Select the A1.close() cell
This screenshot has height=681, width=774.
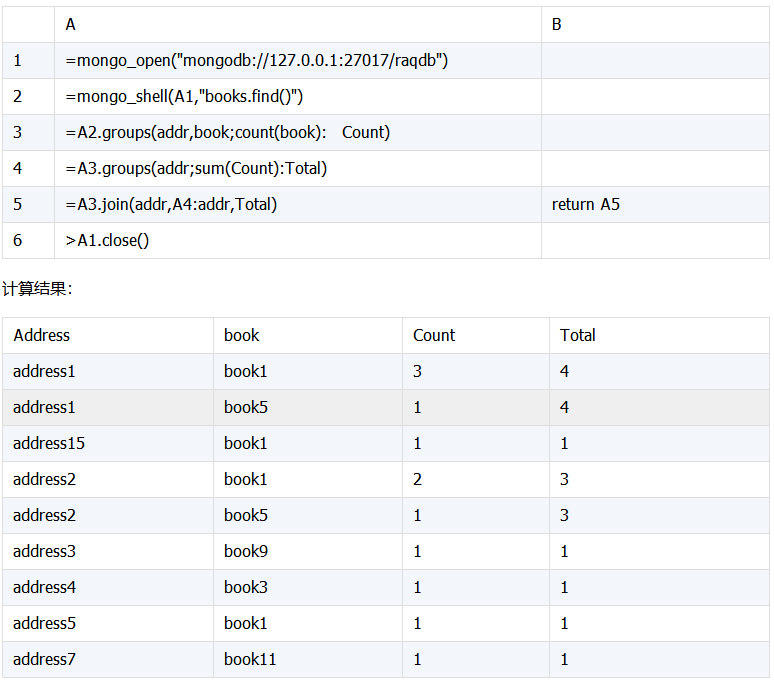pyautogui.click(x=108, y=241)
